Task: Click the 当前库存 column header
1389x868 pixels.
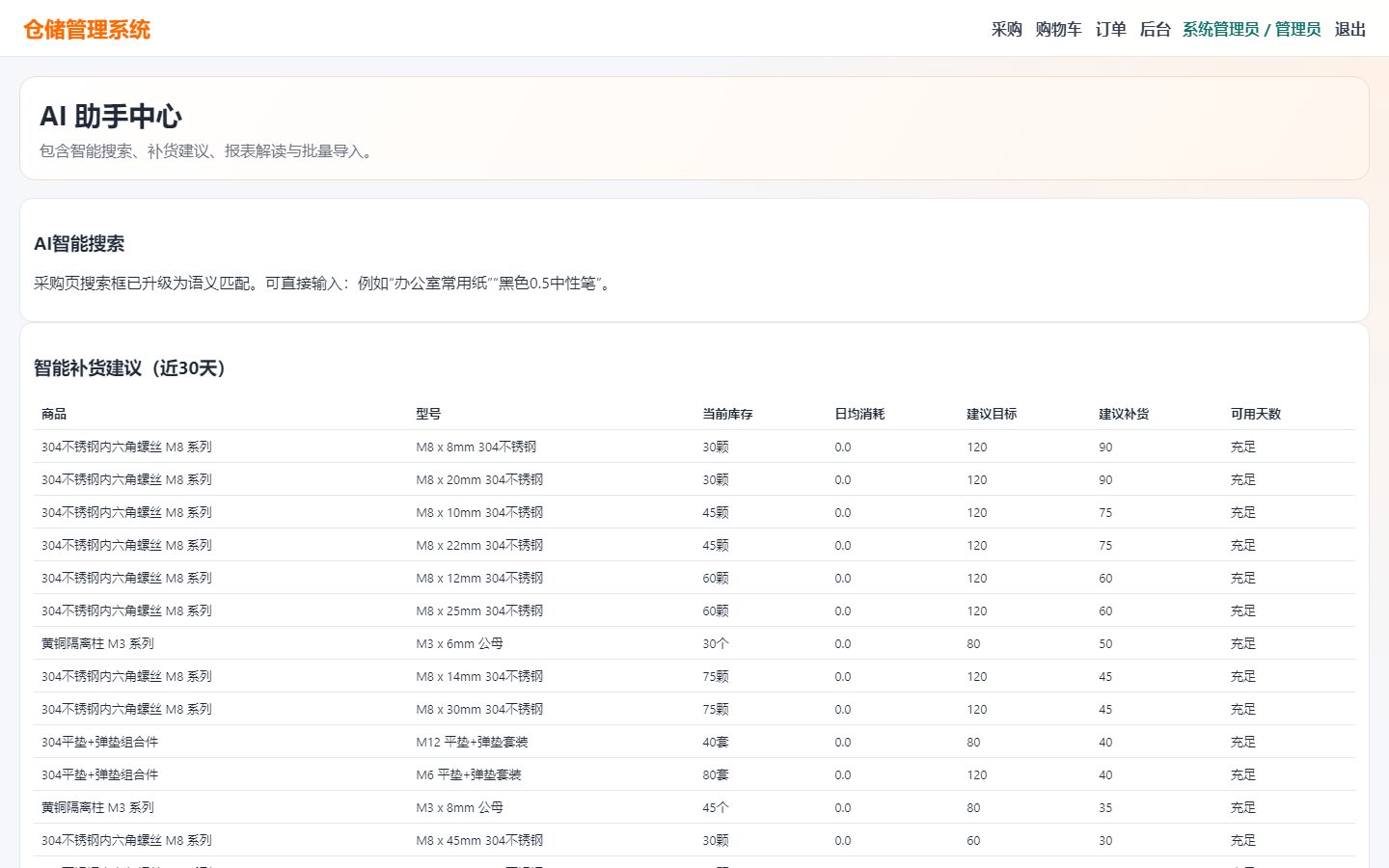Action: coord(727,414)
